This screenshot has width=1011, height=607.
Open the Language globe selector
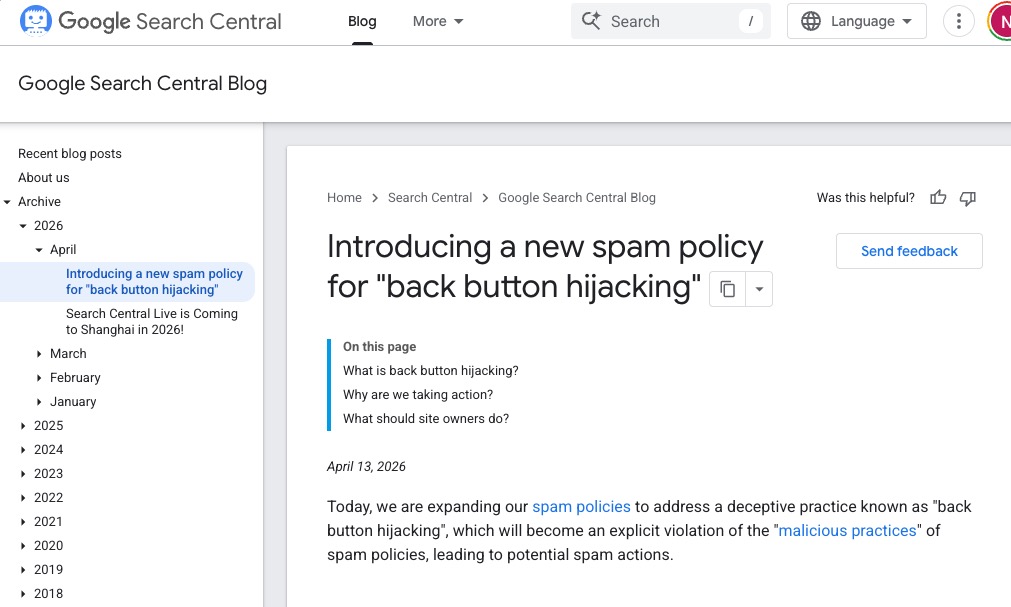(855, 20)
